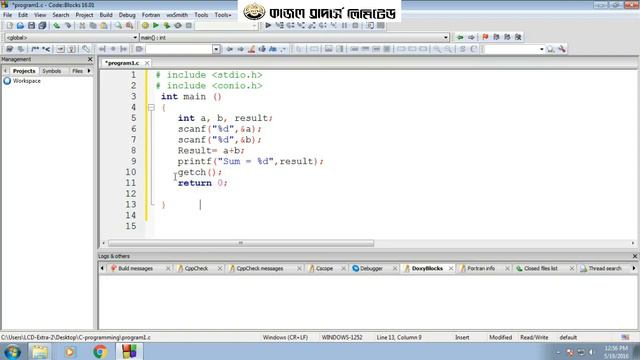640x360 pixels.
Task: Paste clipboard with the toolbar paste icon
Action: coord(104,26)
